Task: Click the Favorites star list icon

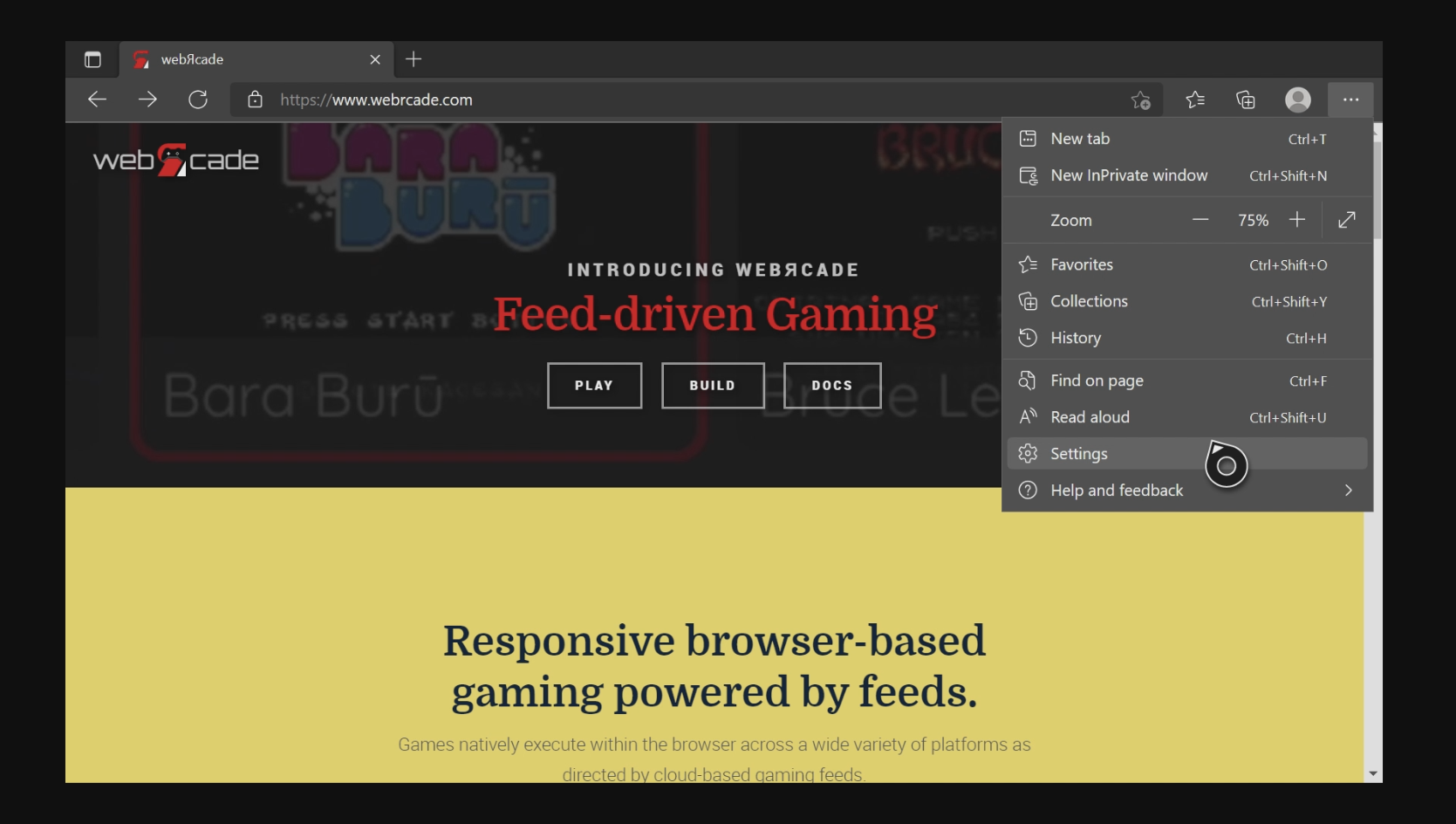Action: point(1195,100)
